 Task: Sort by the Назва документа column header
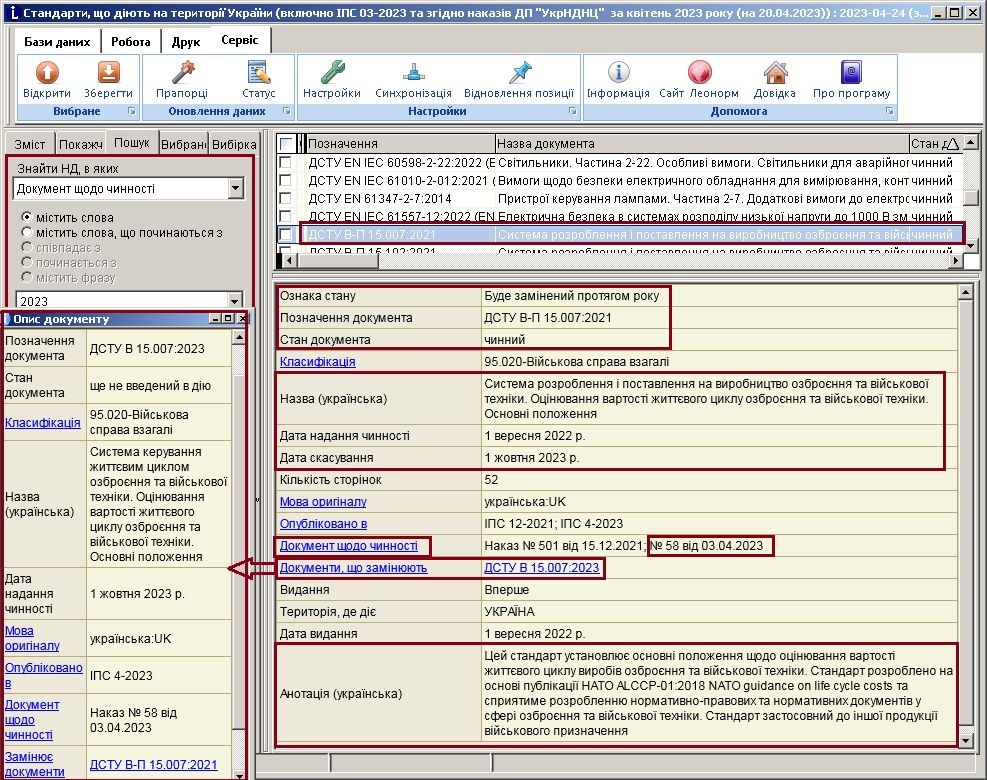coord(702,144)
